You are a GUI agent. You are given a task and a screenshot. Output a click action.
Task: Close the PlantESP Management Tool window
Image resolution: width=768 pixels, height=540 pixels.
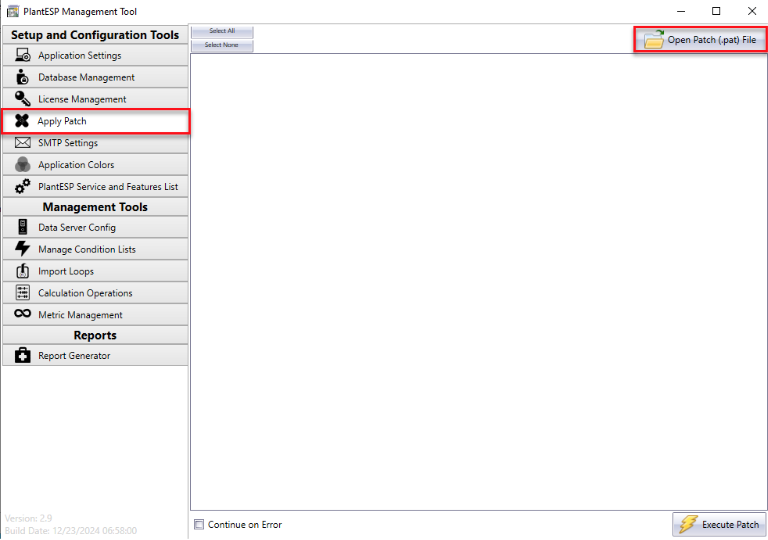752,11
